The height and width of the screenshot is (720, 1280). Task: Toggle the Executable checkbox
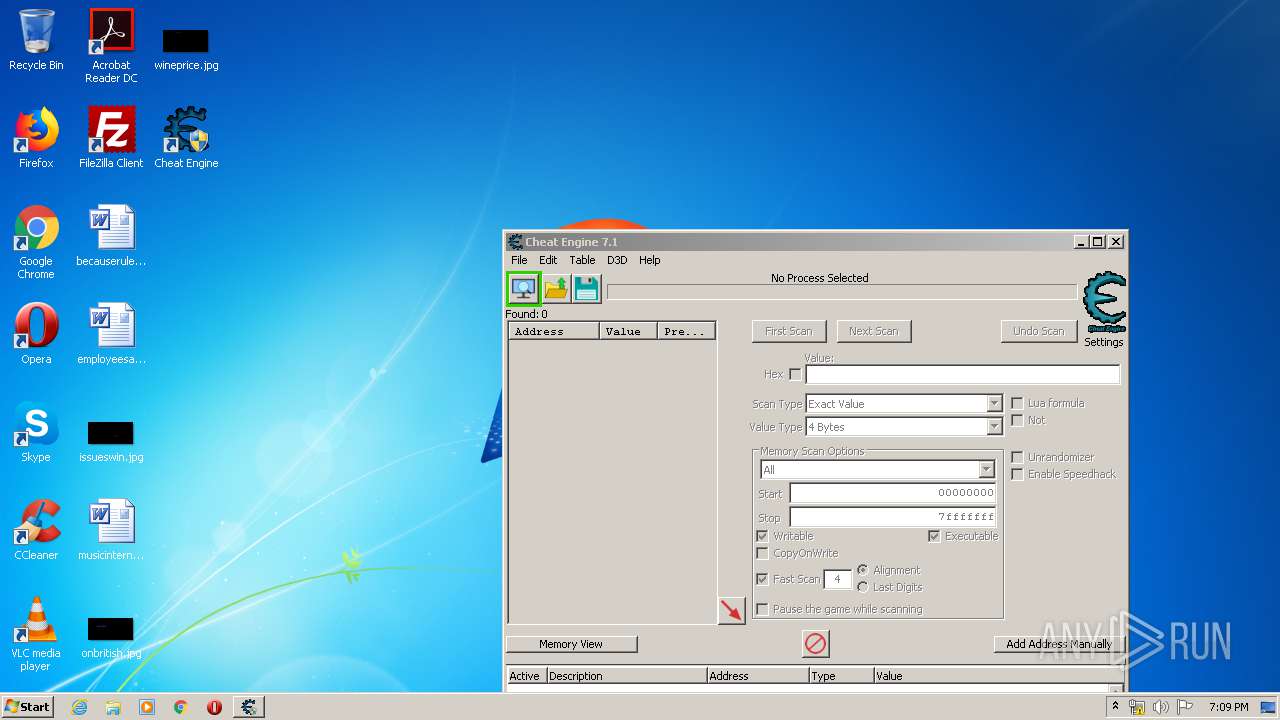(x=934, y=536)
